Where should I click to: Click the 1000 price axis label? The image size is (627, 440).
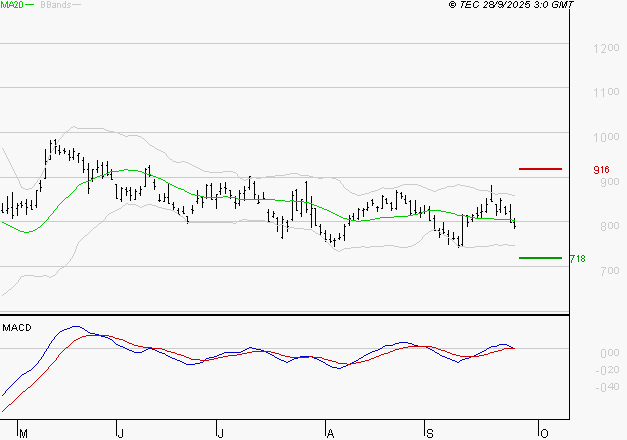604,137
